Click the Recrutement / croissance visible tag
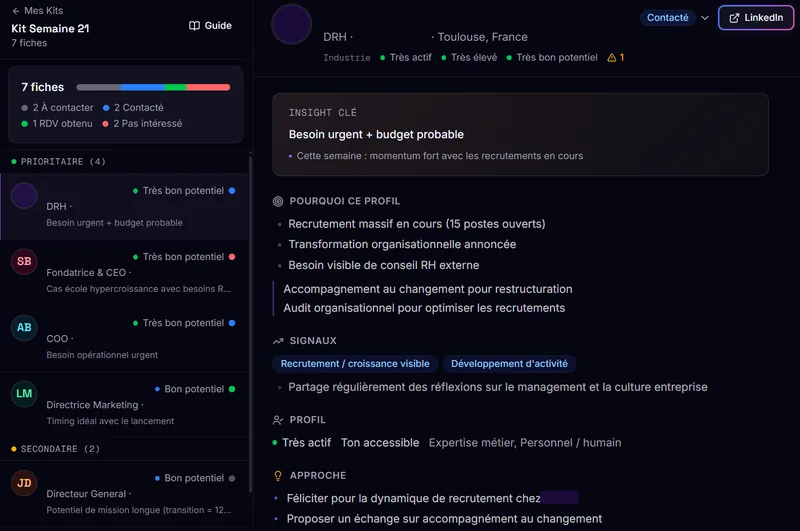 point(355,364)
